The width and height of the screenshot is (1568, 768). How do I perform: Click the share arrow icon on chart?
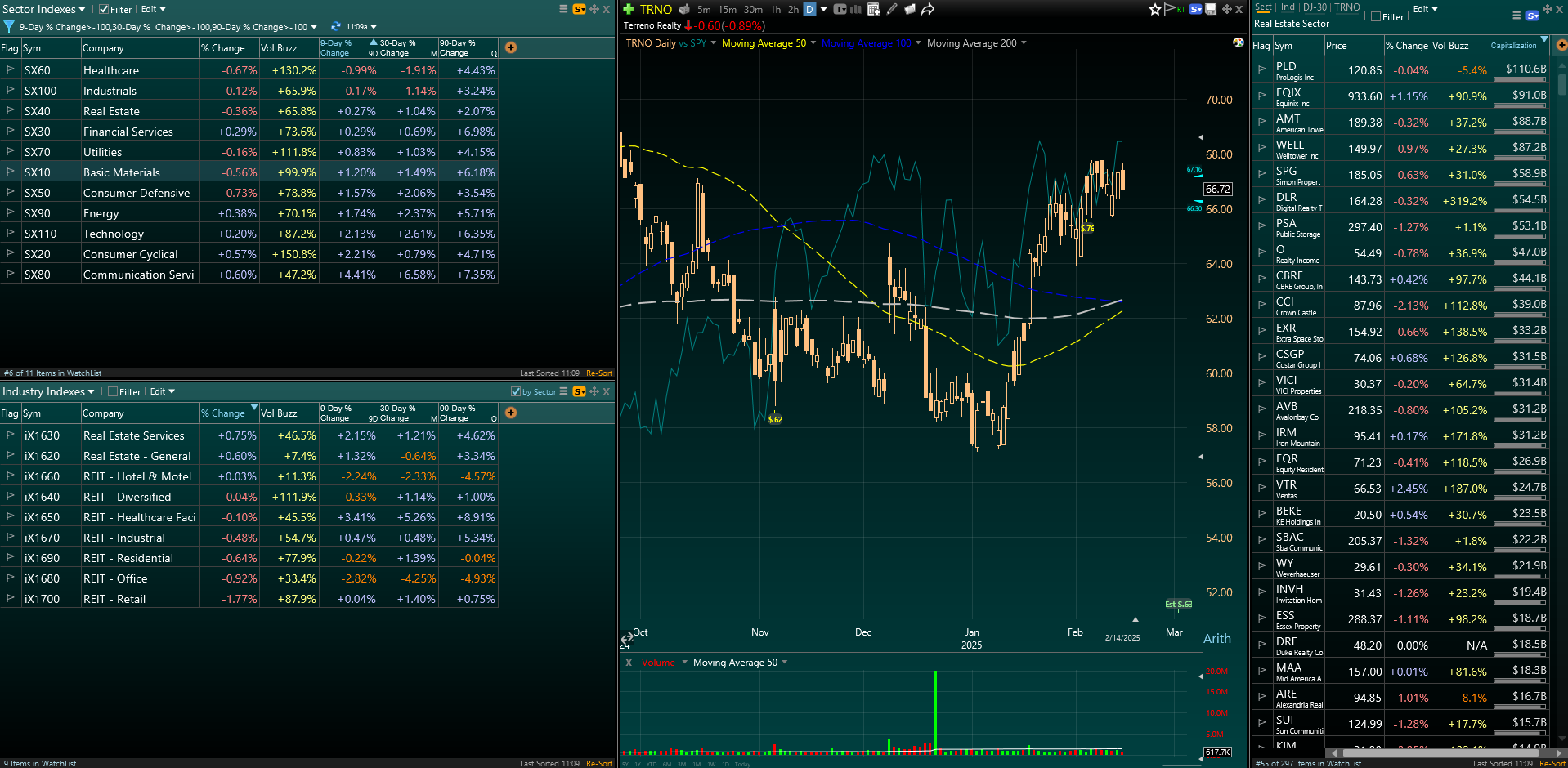point(928,9)
